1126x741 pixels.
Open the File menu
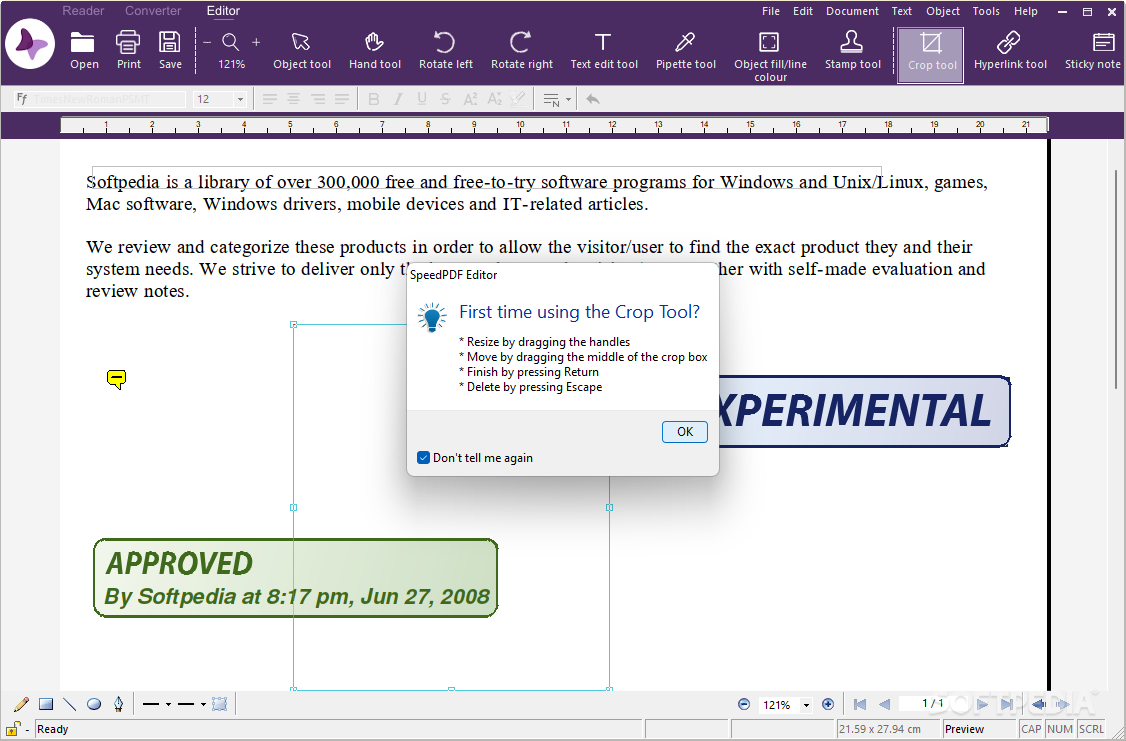(x=771, y=11)
